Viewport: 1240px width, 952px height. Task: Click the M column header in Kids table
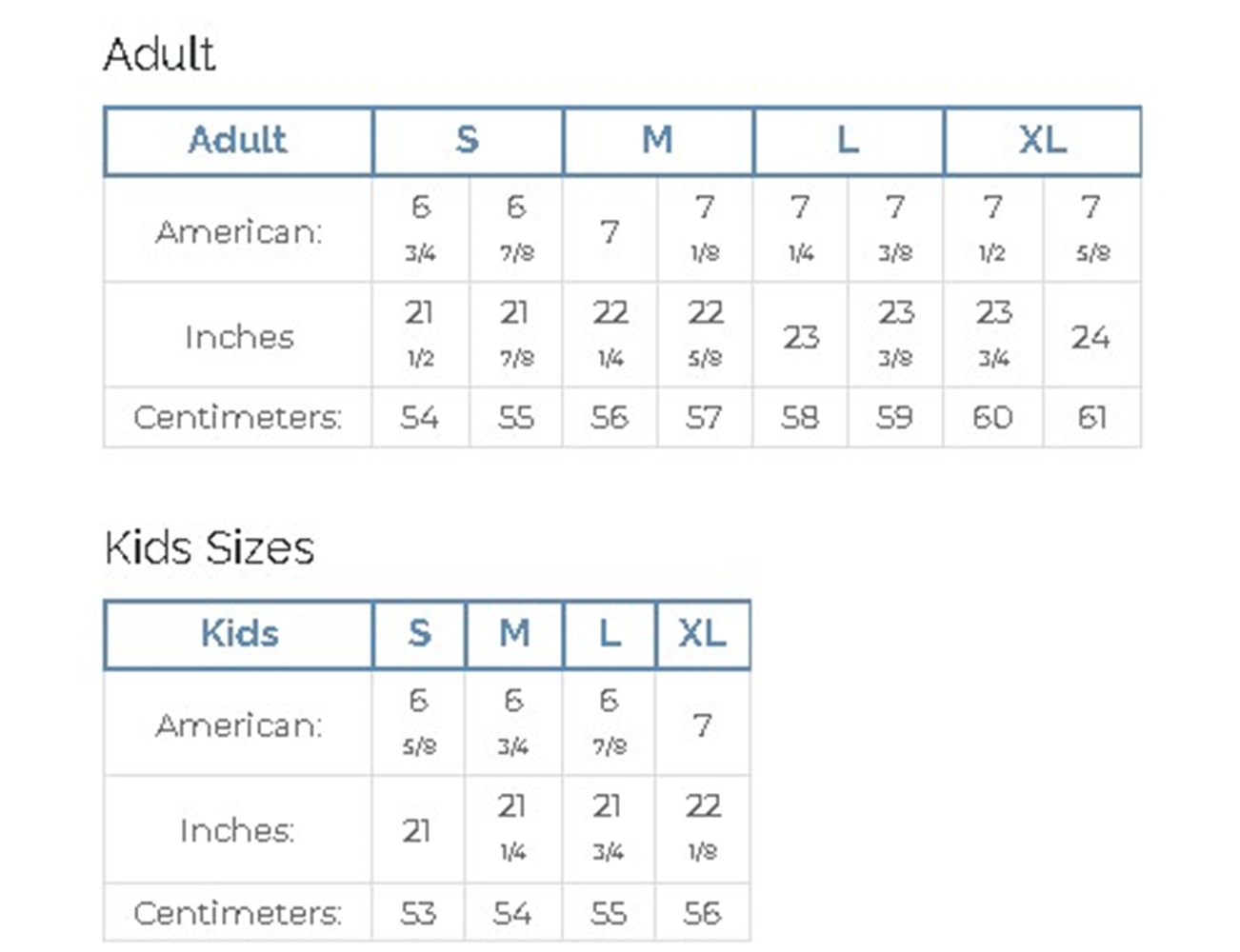point(514,634)
